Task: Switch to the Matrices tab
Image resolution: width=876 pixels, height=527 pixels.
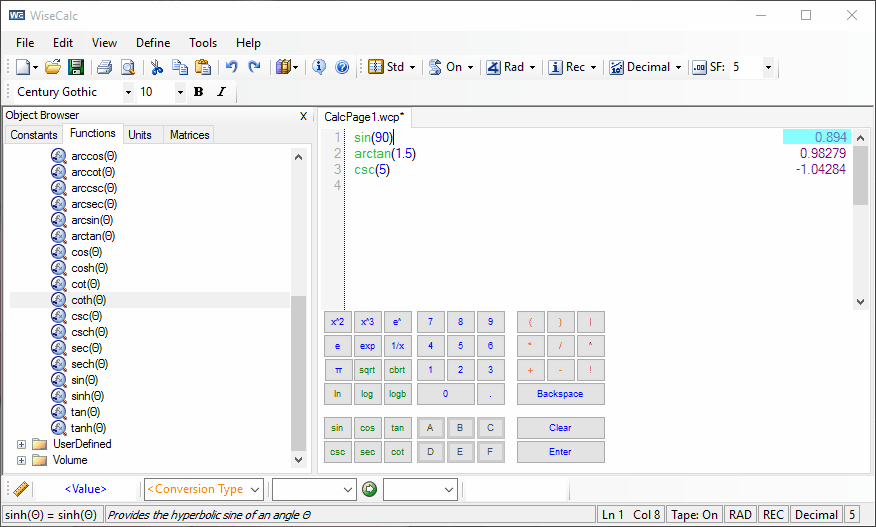Action: click(x=189, y=135)
